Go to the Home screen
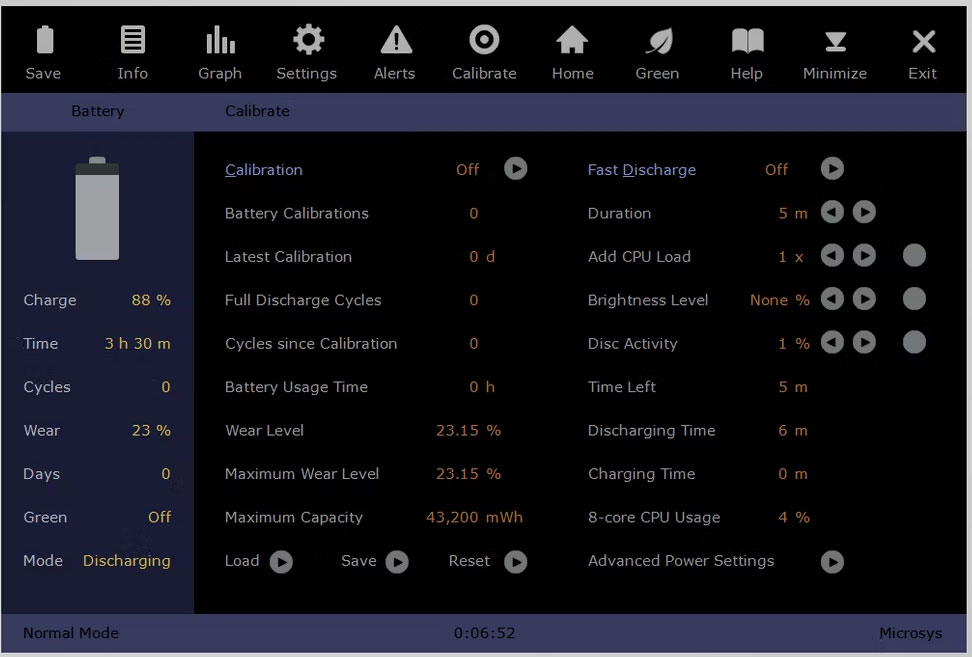Image resolution: width=972 pixels, height=657 pixels. [x=572, y=50]
